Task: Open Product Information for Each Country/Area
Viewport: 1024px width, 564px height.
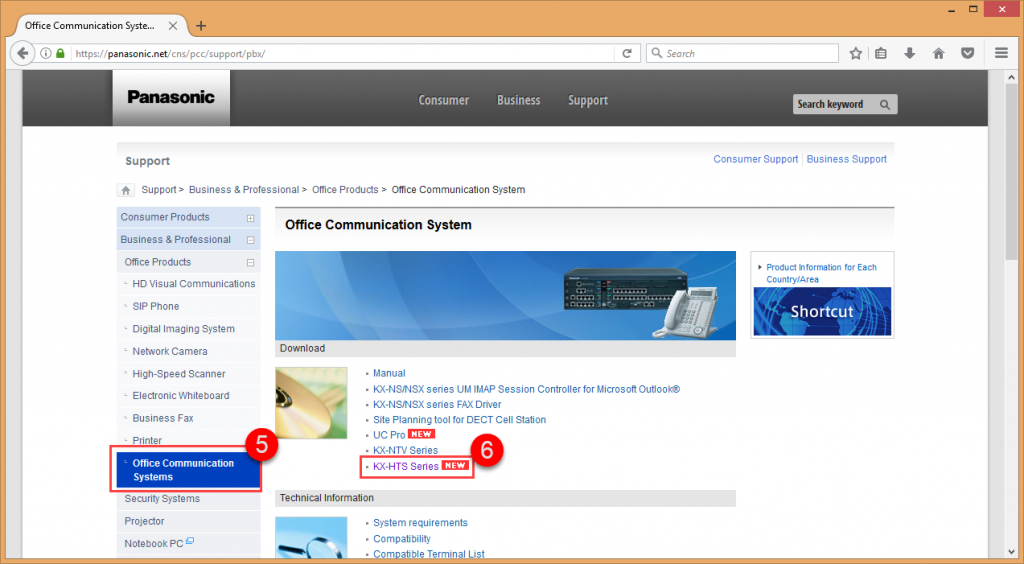Action: tap(821, 273)
